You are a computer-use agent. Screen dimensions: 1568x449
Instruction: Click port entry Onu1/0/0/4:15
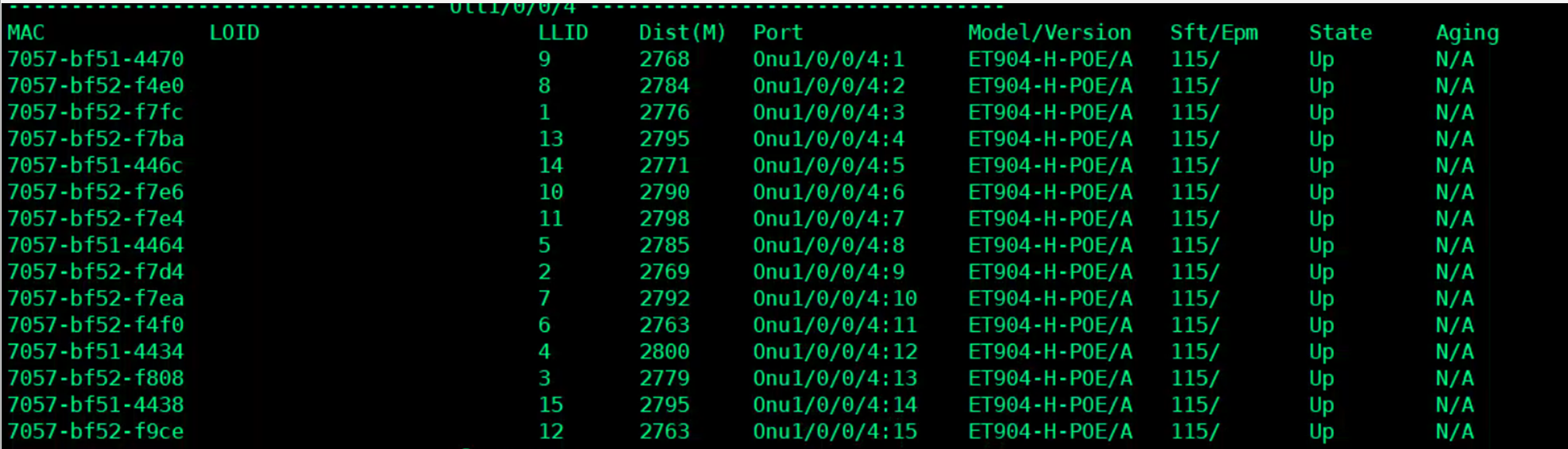834,431
